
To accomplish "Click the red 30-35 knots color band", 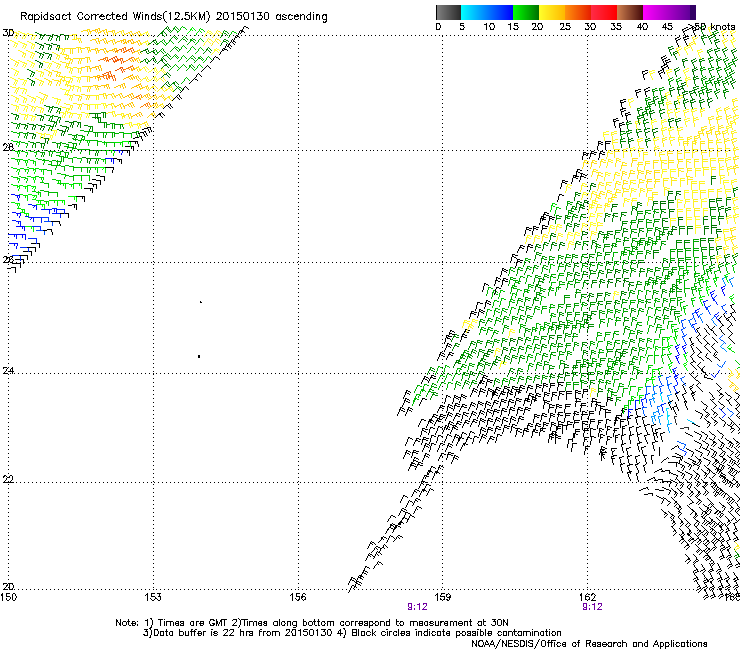I will (x=604, y=12).
